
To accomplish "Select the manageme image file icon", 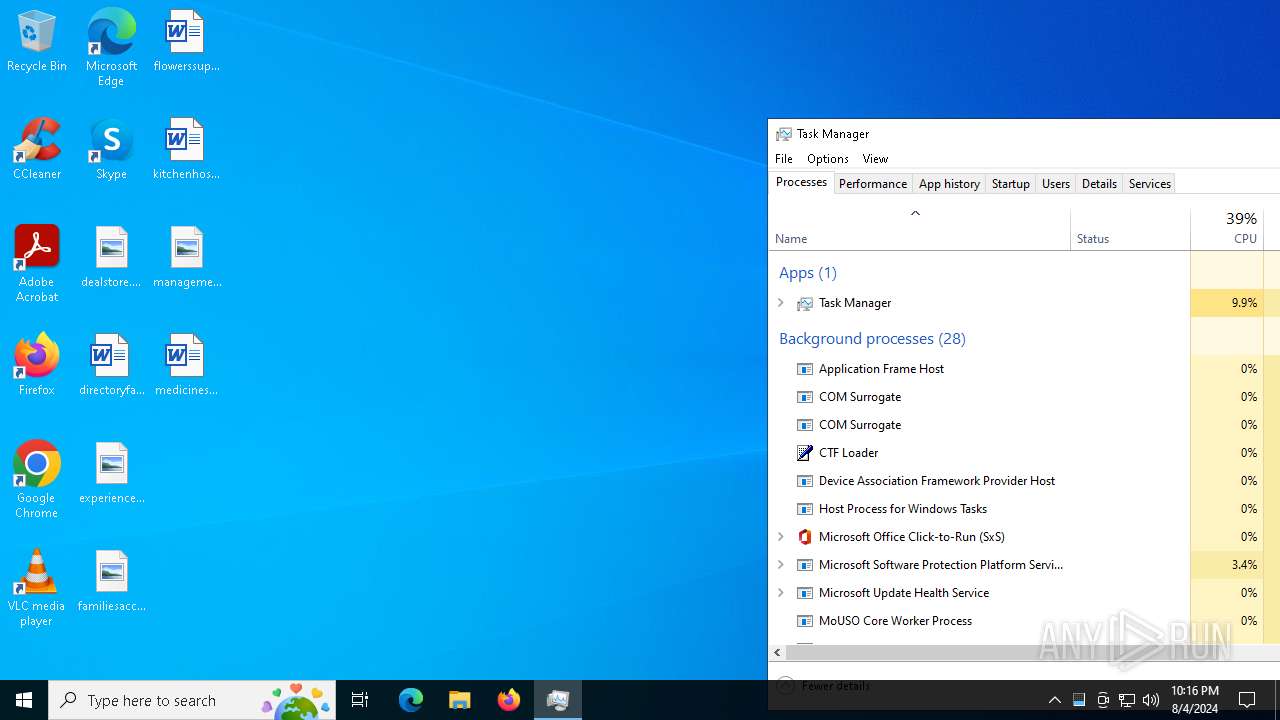I will pyautogui.click(x=186, y=258).
